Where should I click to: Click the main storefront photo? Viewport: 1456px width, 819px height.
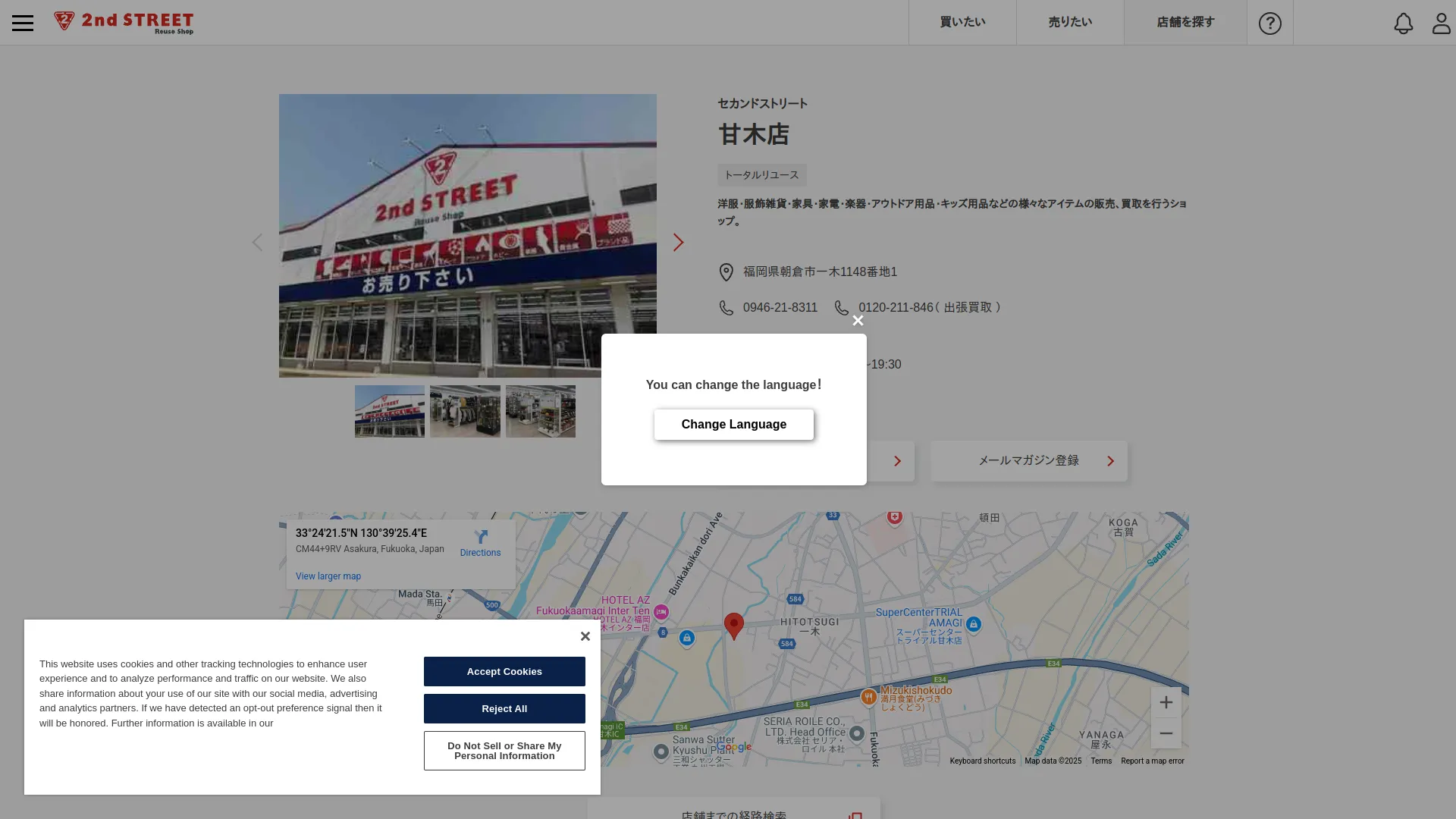[x=468, y=236]
